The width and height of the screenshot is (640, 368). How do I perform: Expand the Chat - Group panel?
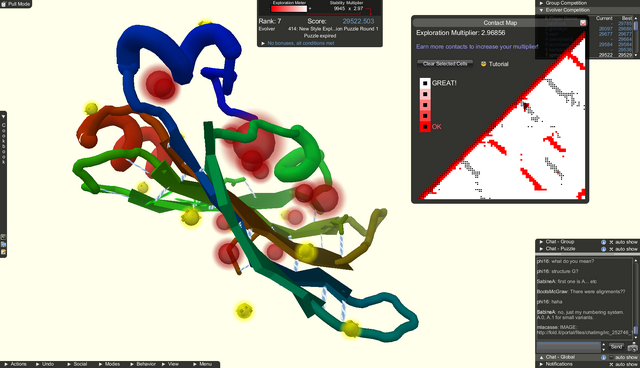click(541, 242)
